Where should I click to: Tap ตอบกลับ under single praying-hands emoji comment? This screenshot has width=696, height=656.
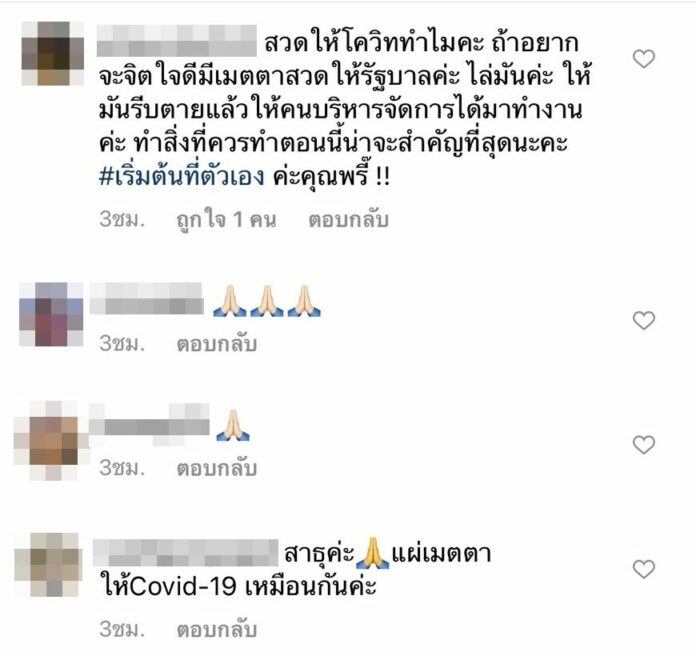[x=217, y=468]
